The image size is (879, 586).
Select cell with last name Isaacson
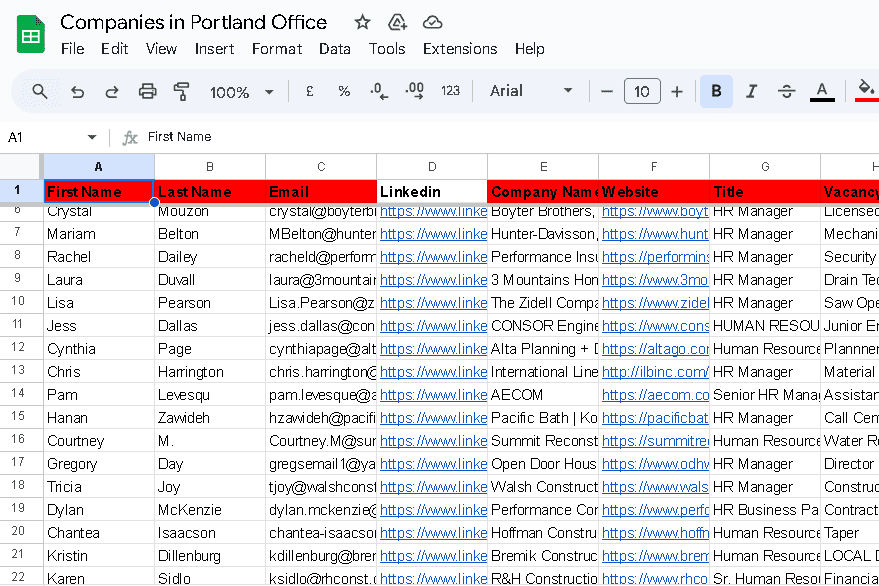210,533
